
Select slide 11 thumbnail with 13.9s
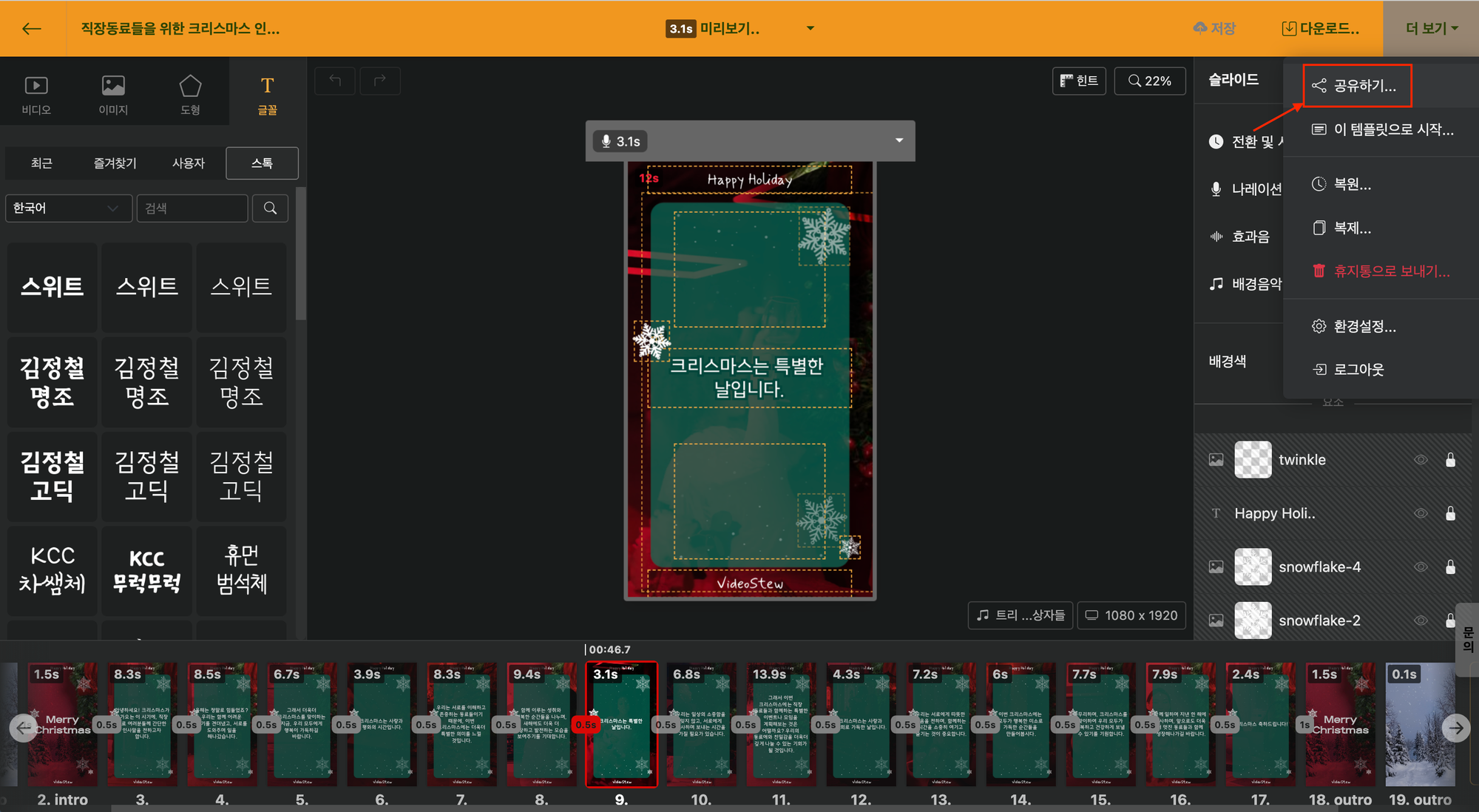pos(781,725)
